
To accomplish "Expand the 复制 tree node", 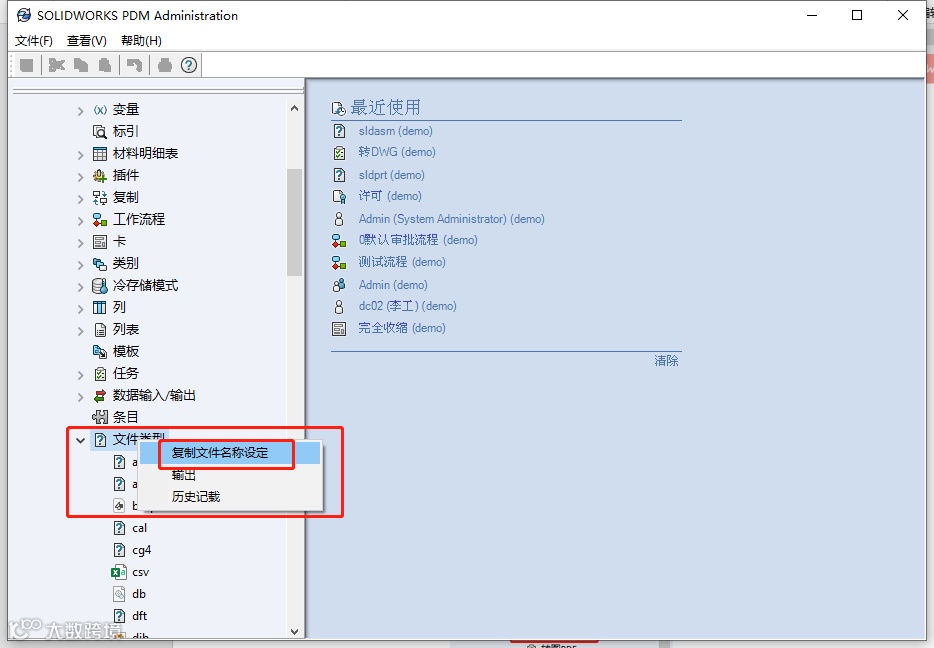I will tap(80, 199).
